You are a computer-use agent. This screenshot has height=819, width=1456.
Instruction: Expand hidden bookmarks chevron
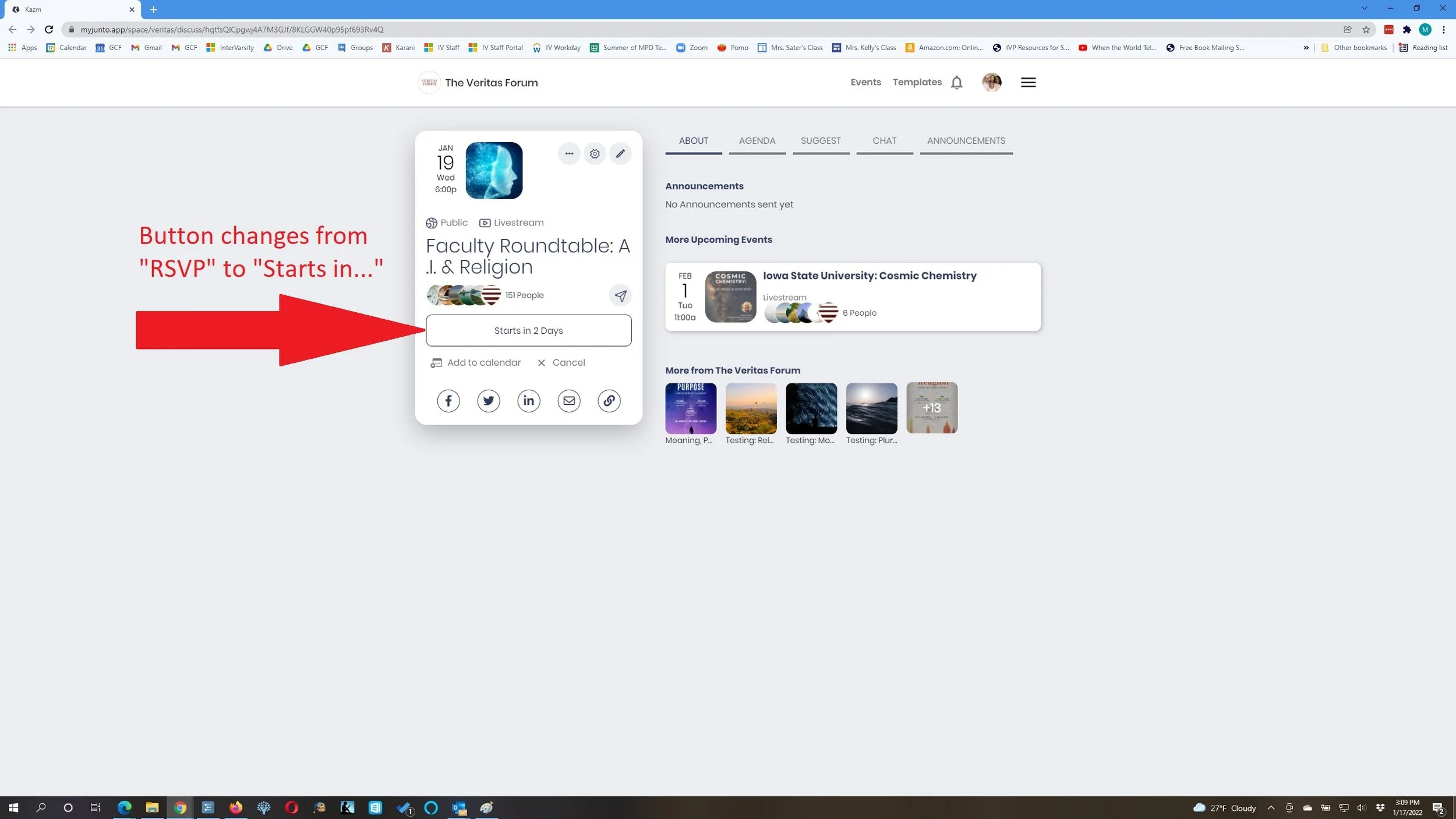click(1306, 48)
